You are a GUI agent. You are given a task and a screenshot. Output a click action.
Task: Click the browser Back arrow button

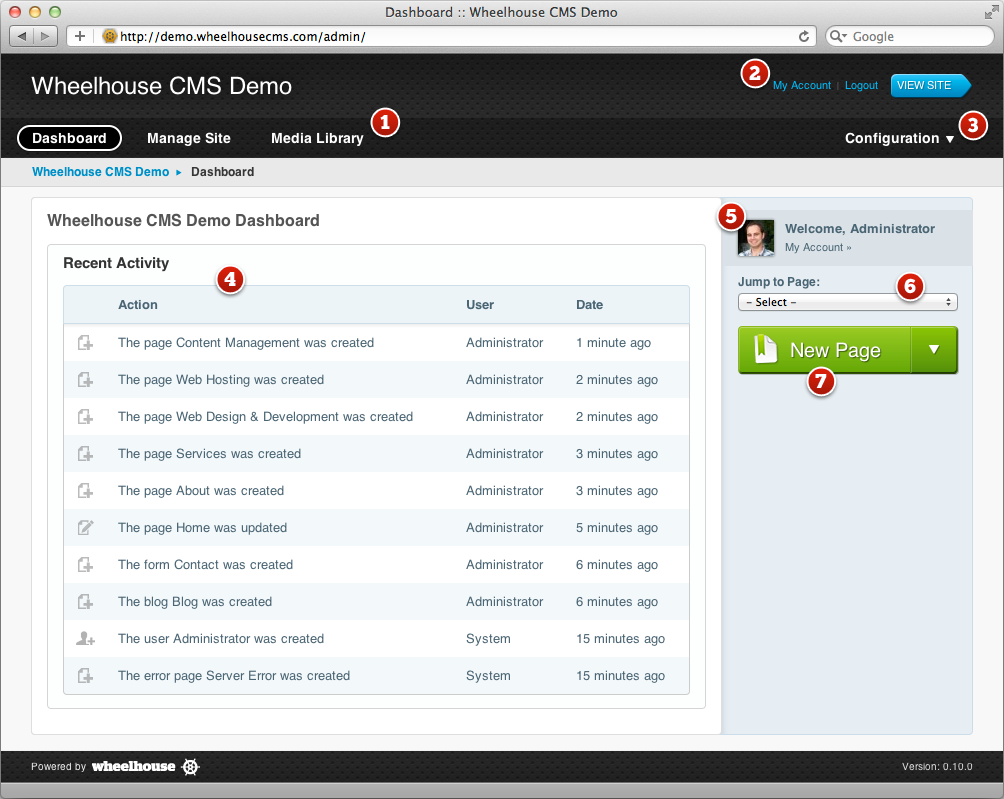pyautogui.click(x=22, y=36)
